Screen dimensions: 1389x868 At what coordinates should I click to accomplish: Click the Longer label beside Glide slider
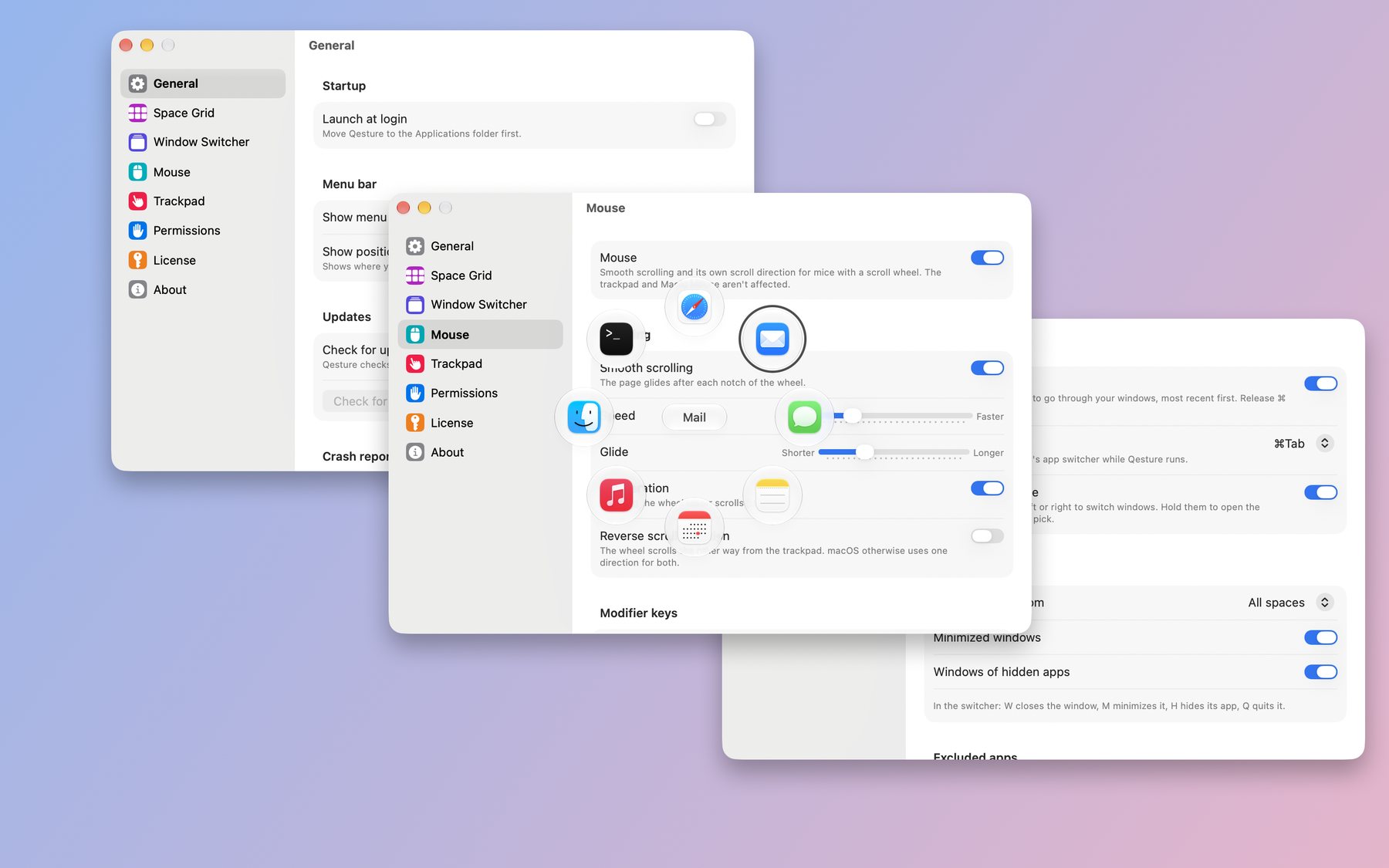989,453
